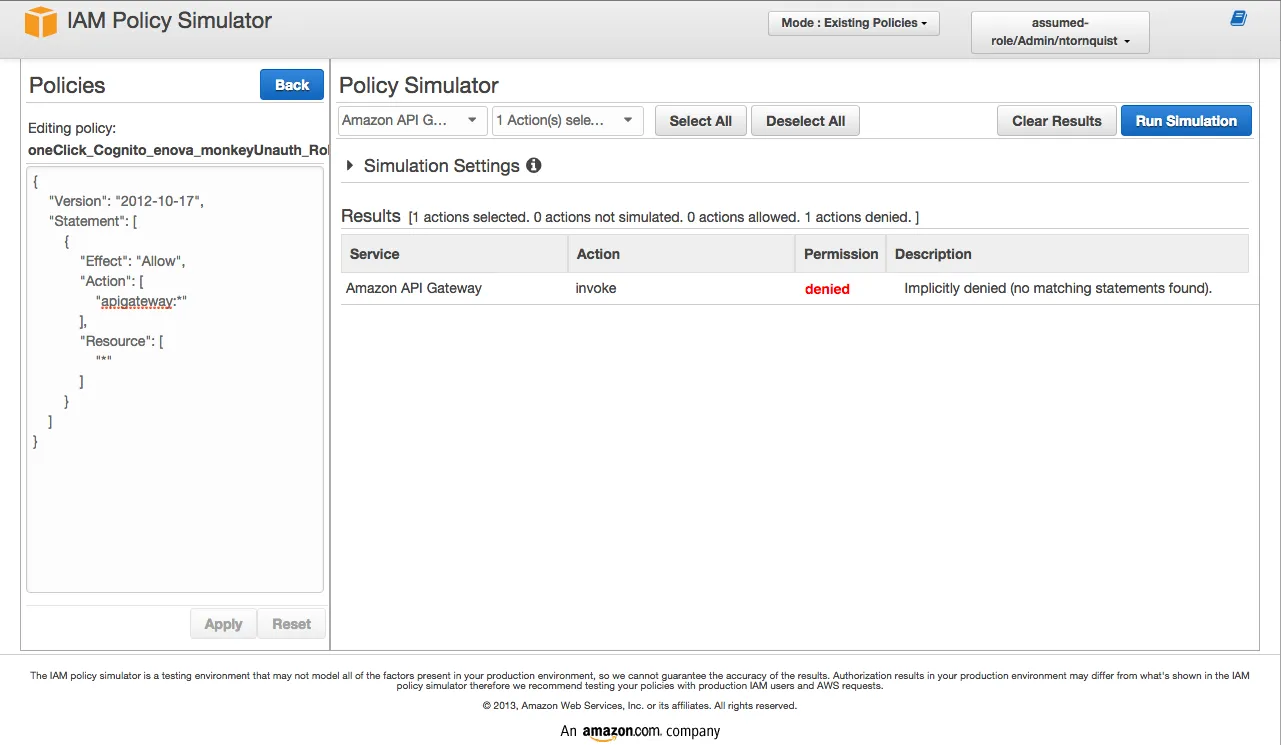1281x745 pixels.
Task: Click the "apigateway:*" action line in the editor
Action: pos(142,301)
